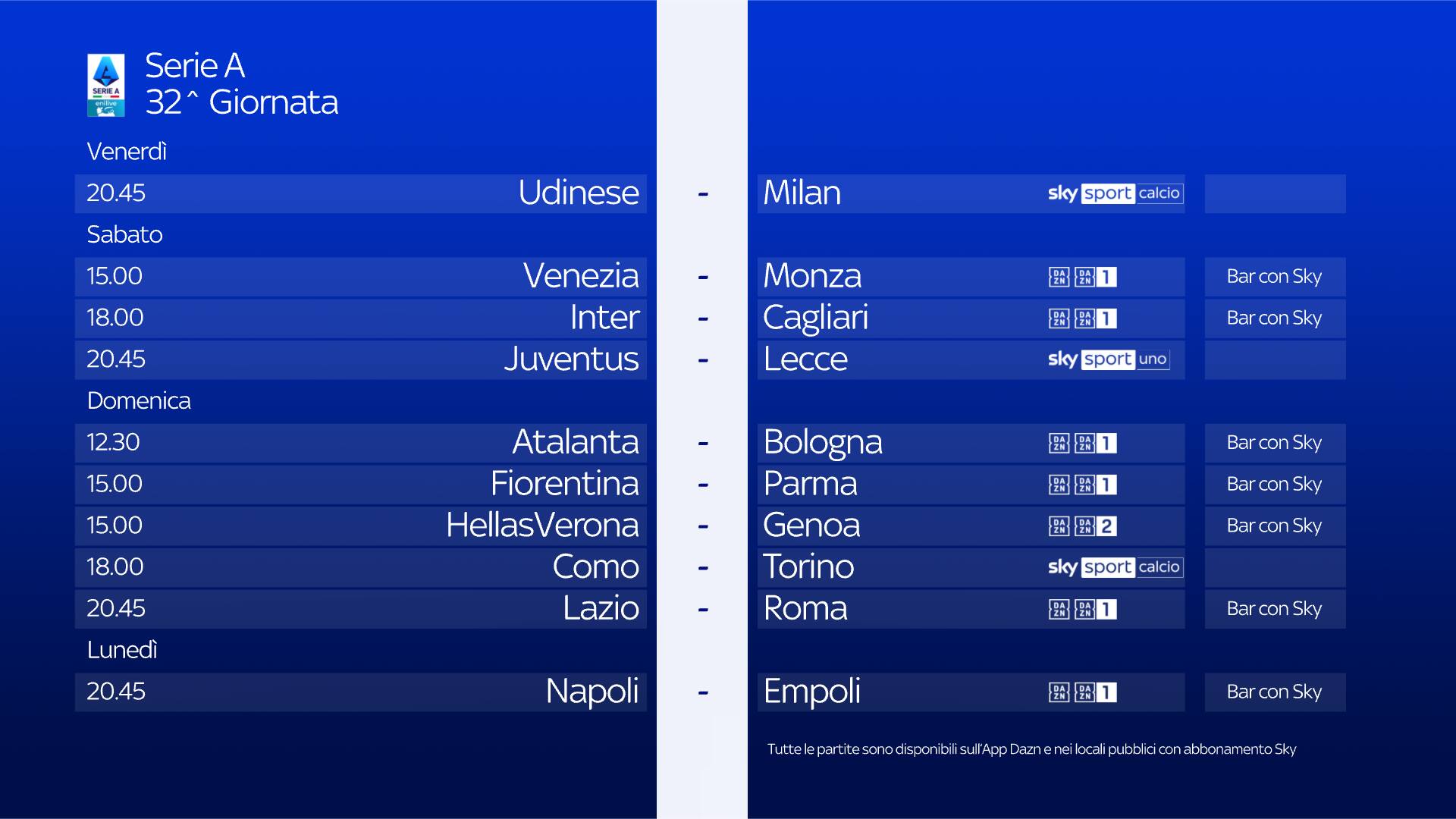Viewport: 1456px width, 819px height.
Task: Select the Bar con Sky label for Napoli-Empoli
Action: coord(1274,692)
